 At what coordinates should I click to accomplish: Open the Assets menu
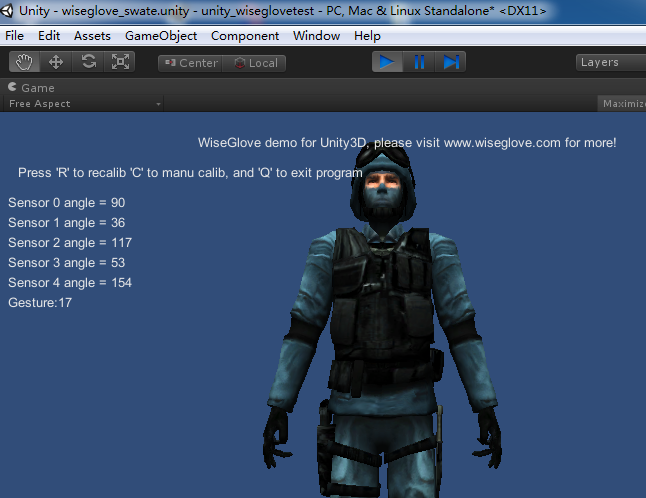coord(92,36)
